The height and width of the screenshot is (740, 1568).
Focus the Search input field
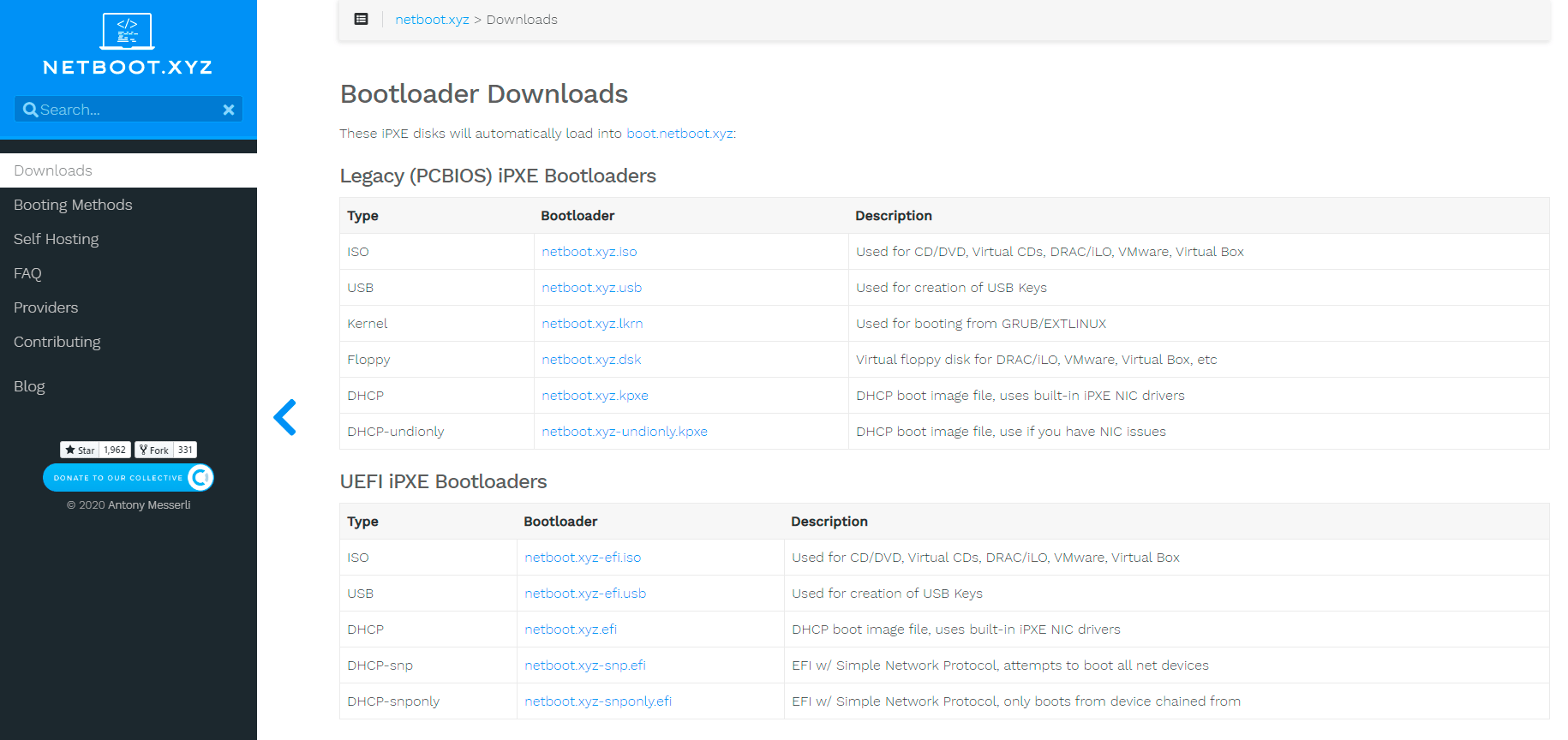point(129,110)
